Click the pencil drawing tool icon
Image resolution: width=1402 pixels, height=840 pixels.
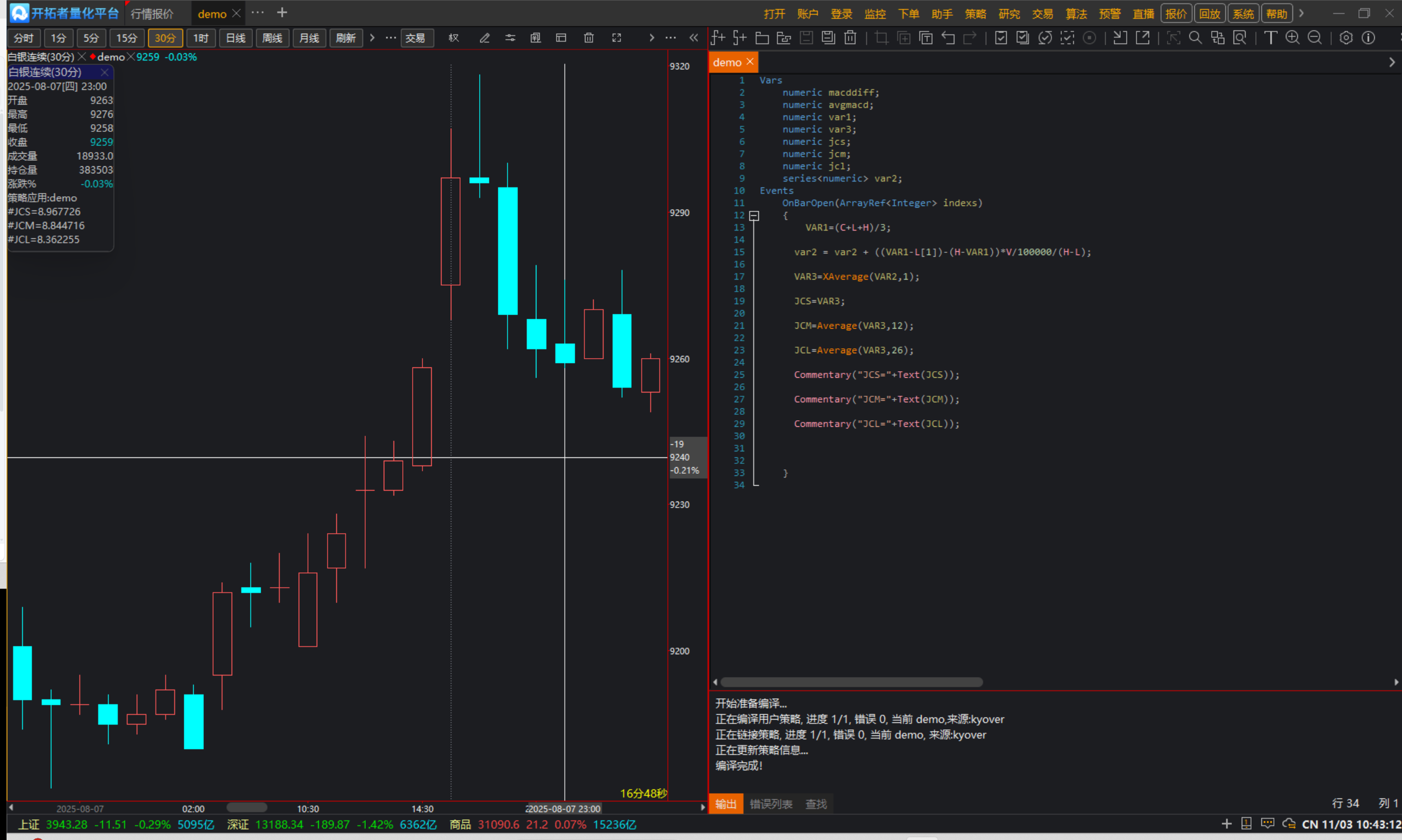(485, 38)
